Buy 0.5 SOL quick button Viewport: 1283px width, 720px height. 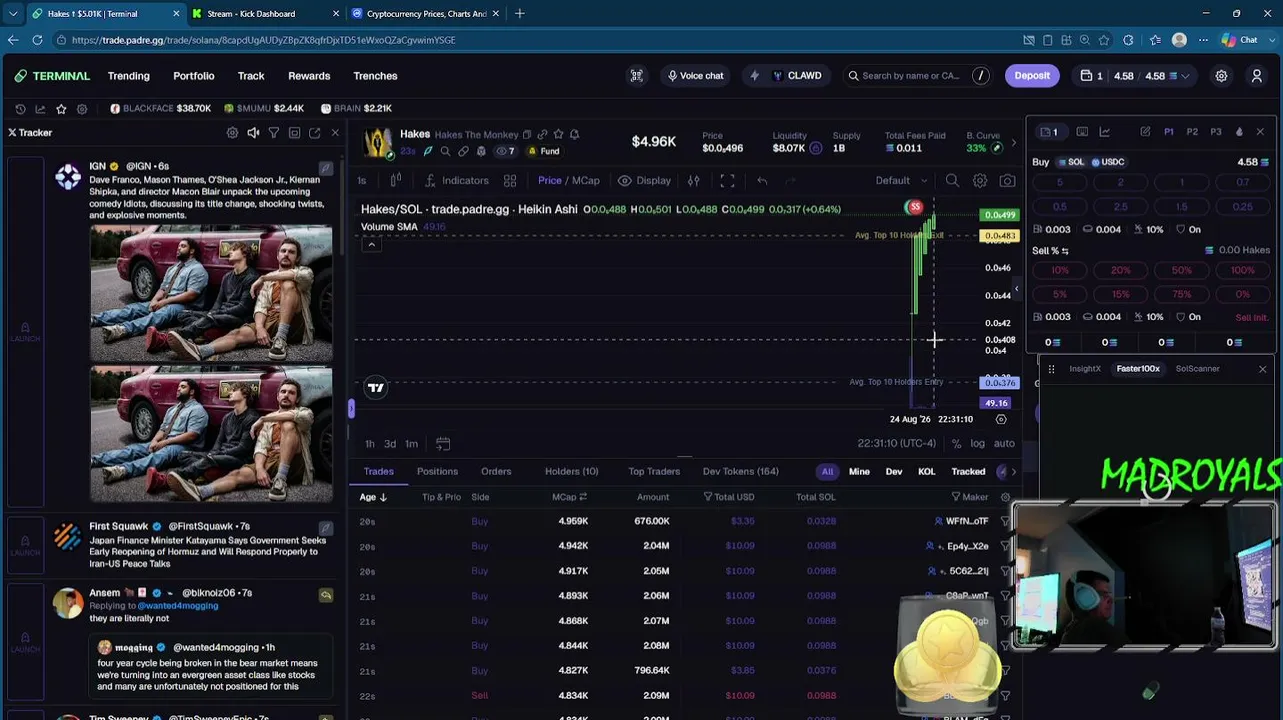click(x=1059, y=207)
